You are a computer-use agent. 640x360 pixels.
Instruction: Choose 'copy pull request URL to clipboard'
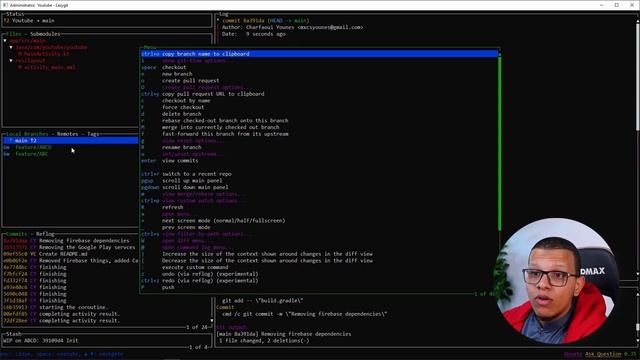pos(213,94)
